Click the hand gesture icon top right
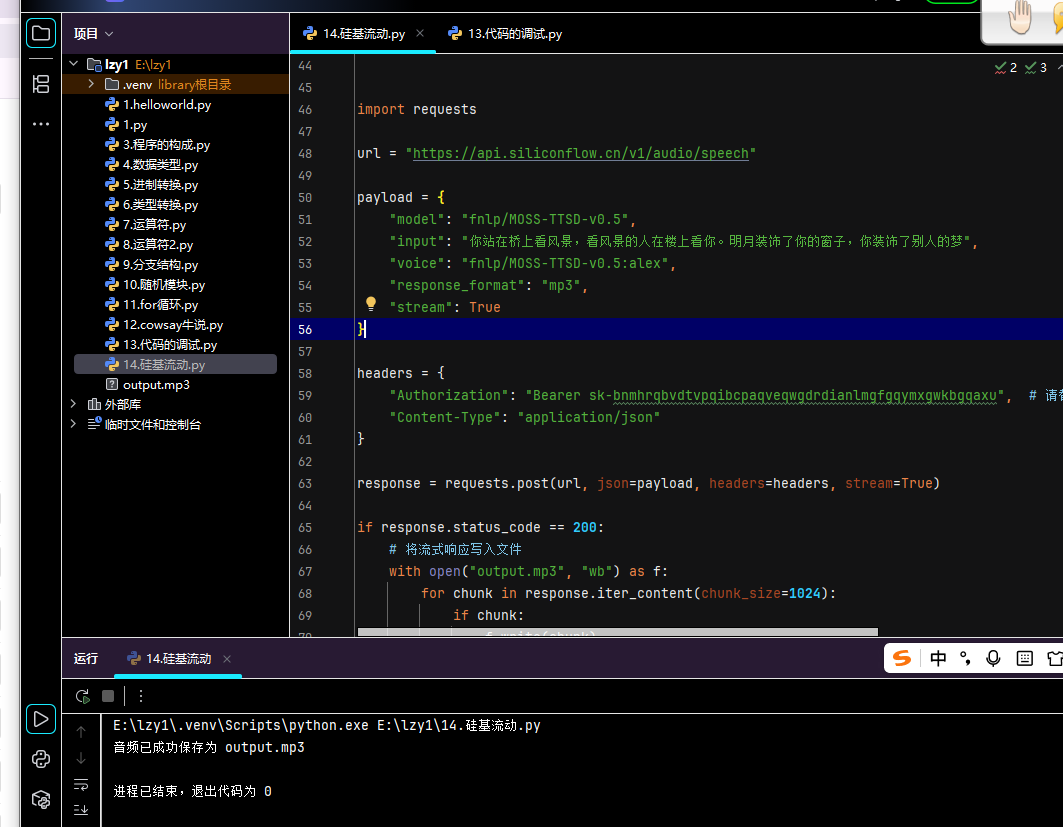 pyautogui.click(x=1019, y=18)
